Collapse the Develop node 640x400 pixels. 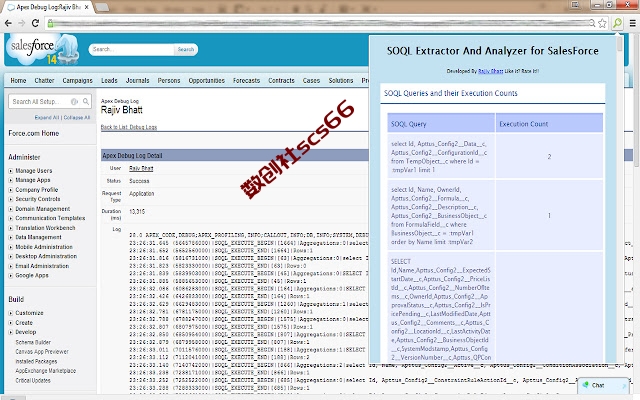point(11,332)
